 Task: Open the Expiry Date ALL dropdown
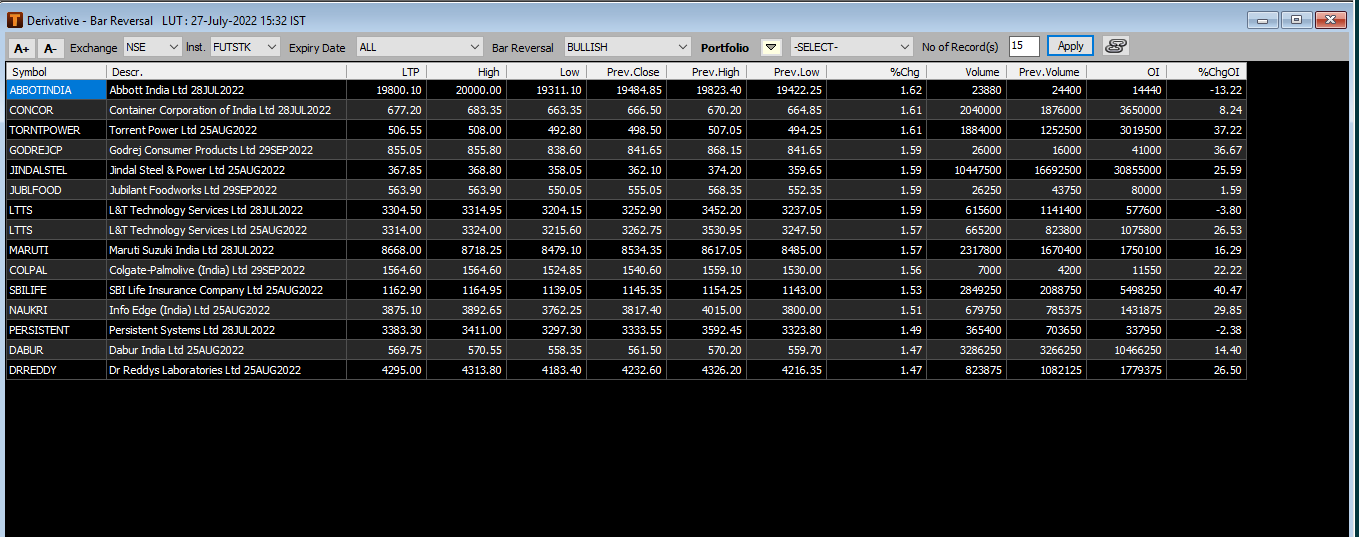[420, 47]
